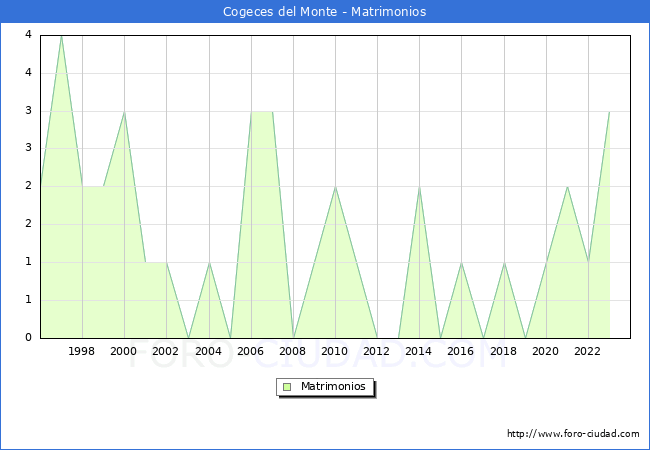
Task: Select the 2002 x-axis label
Action: (x=166, y=351)
